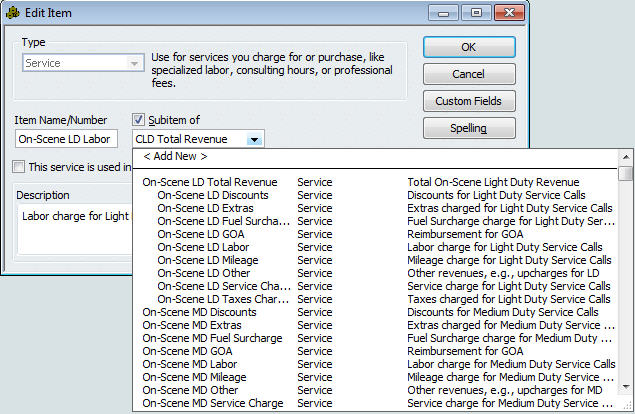Viewport: 635px width, 414px height.
Task: Click the list scrollbar down arrow
Action: click(x=625, y=405)
